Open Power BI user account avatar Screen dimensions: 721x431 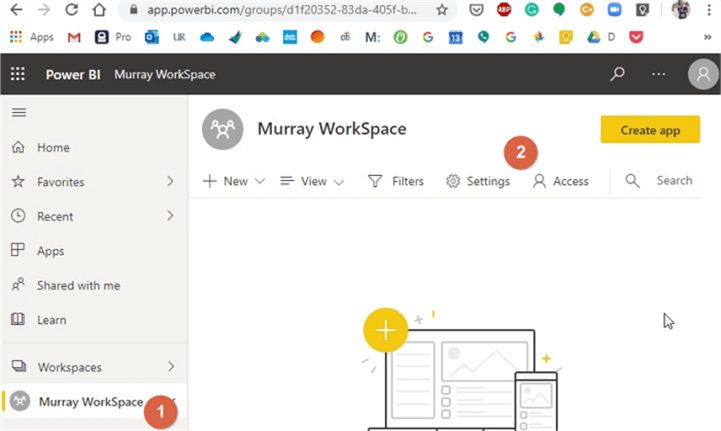(703, 74)
